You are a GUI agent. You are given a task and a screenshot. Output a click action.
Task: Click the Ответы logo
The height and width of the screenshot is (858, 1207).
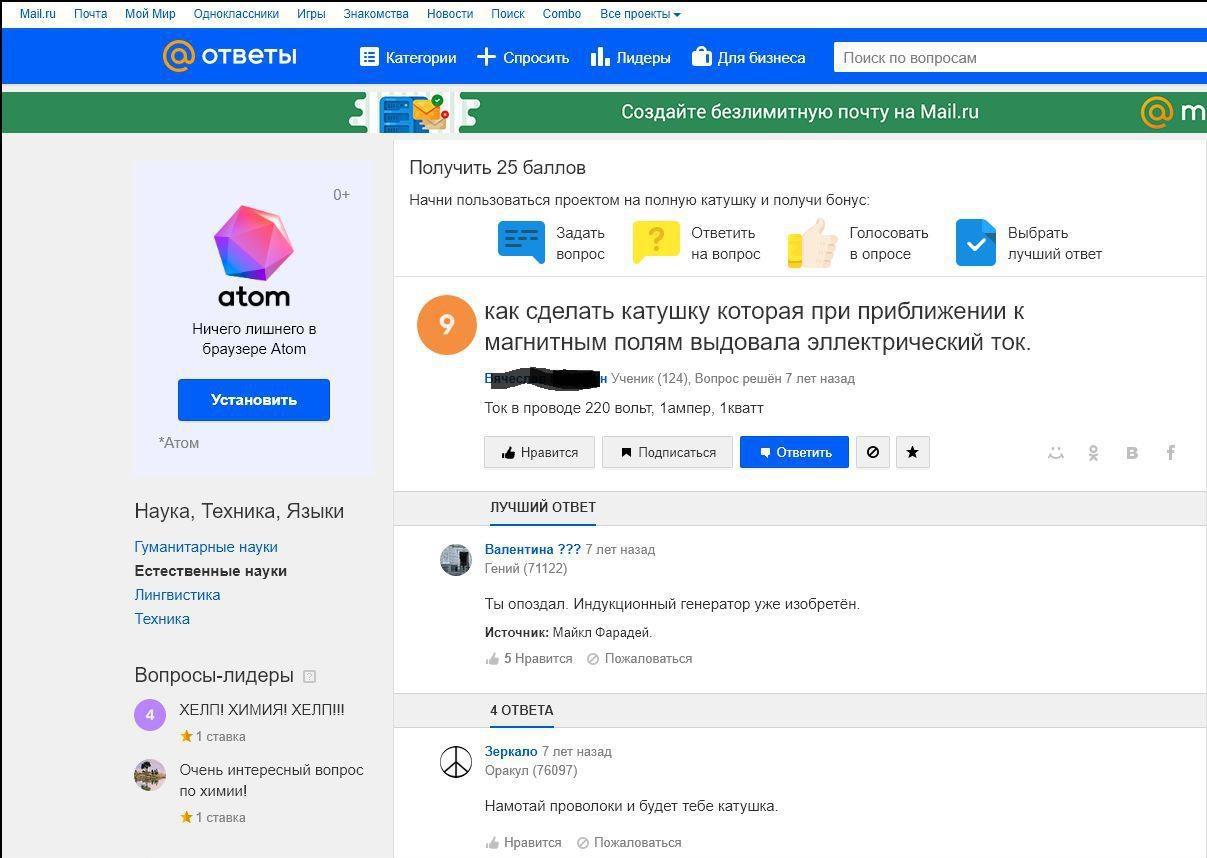pos(230,56)
